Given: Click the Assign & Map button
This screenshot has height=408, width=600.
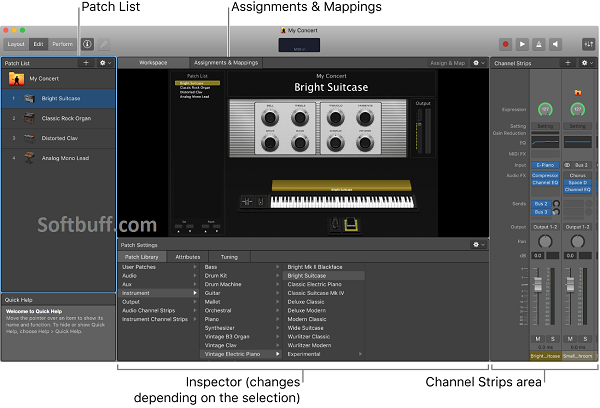Looking at the screenshot, I should pyautogui.click(x=448, y=63).
